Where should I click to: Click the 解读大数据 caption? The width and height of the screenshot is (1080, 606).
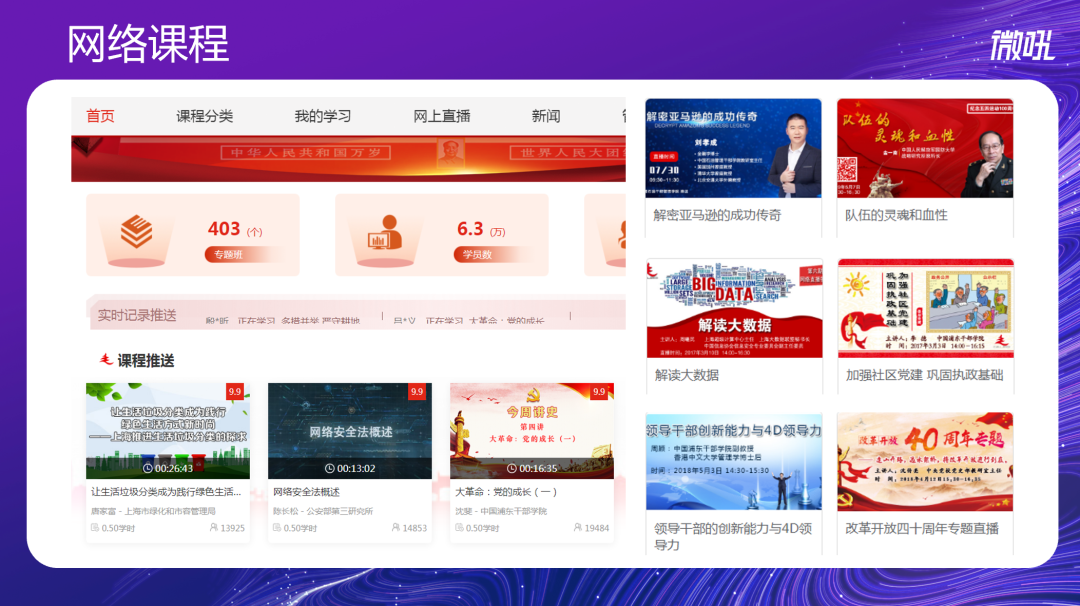click(x=687, y=375)
